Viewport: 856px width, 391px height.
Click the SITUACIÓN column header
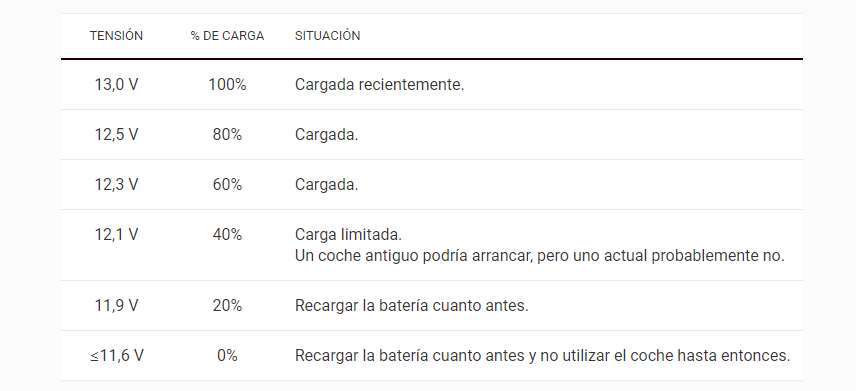(328, 36)
